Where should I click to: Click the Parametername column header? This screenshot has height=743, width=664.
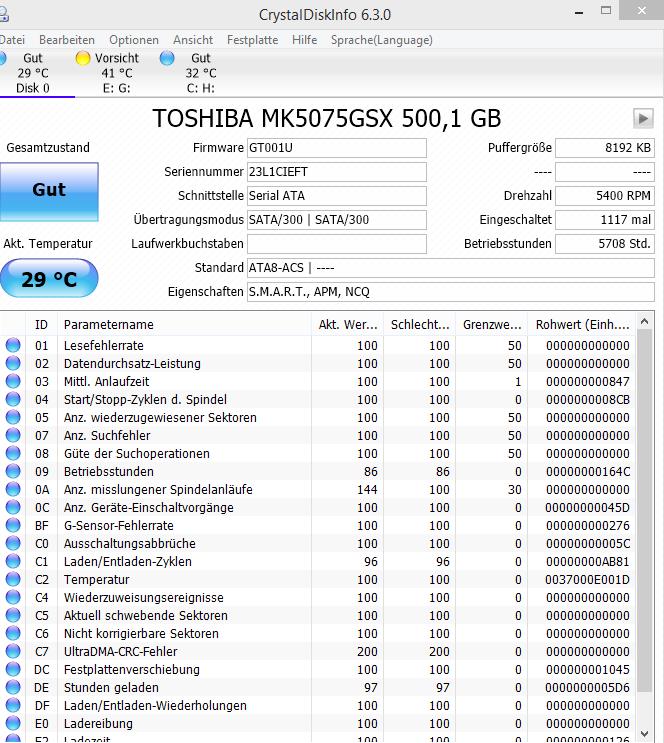(x=184, y=325)
